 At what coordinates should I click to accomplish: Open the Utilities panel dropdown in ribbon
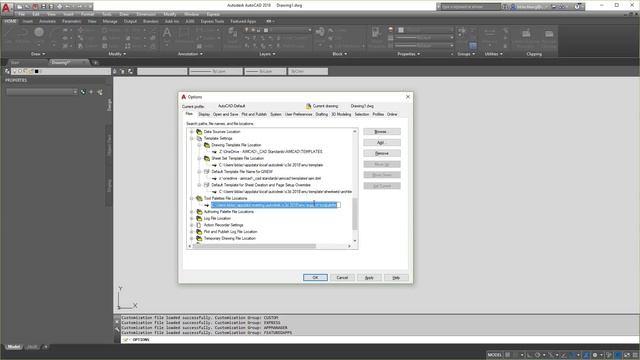coord(494,54)
